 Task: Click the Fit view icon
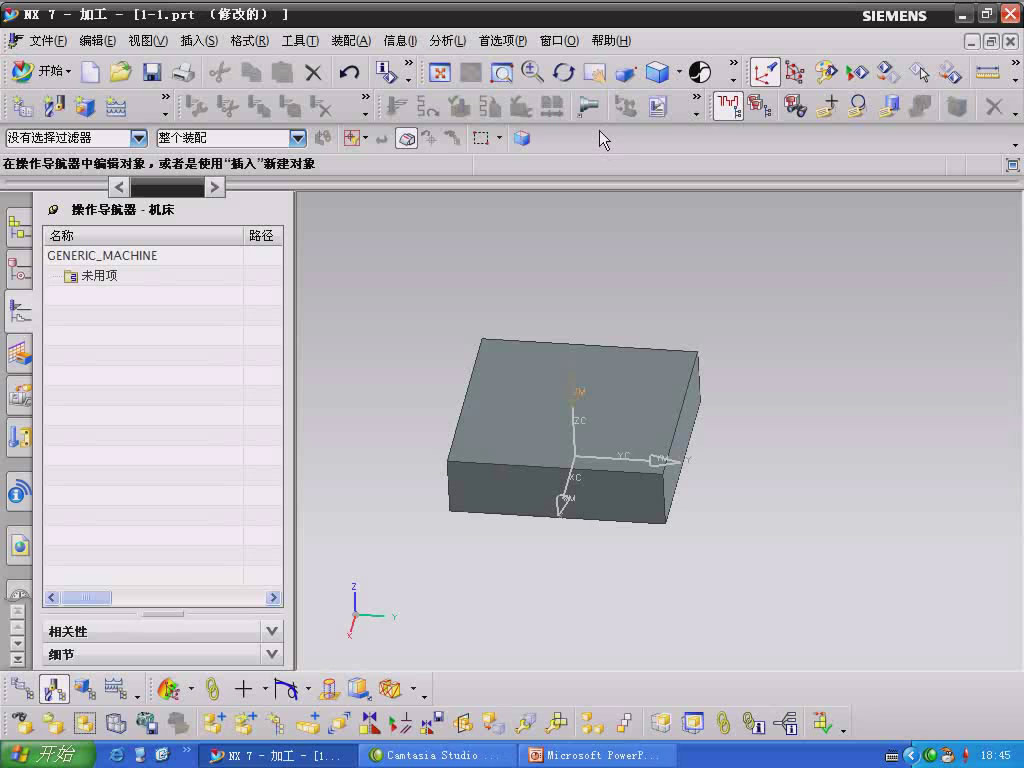[440, 72]
